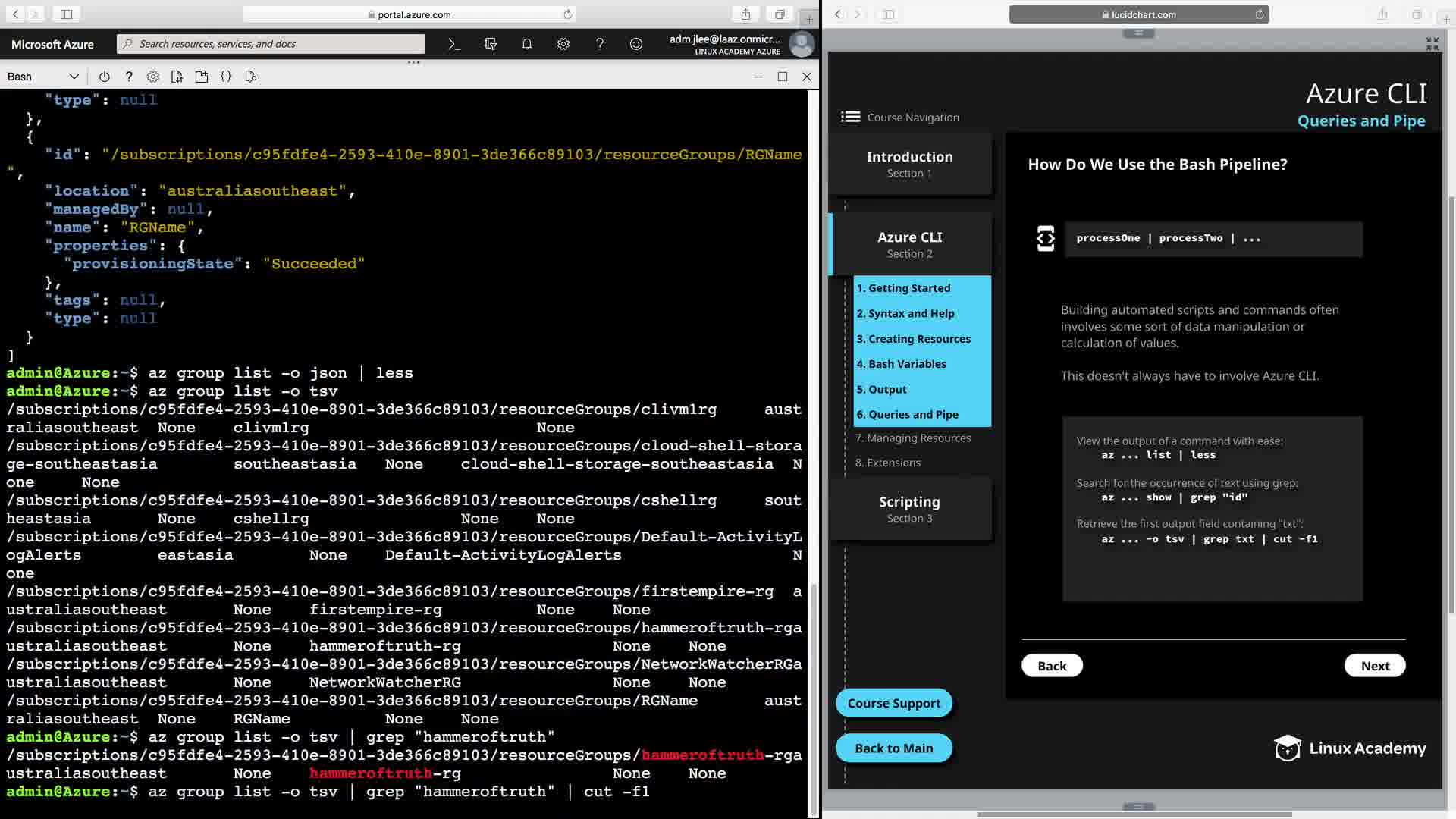Expand the Introduction Section 1 panel
Viewport: 1456px width, 819px height.
(x=909, y=164)
